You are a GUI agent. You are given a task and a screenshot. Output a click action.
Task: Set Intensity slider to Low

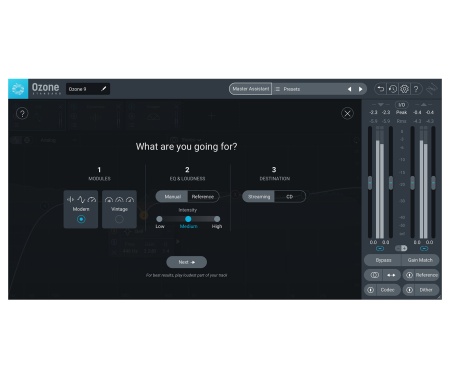[159, 219]
